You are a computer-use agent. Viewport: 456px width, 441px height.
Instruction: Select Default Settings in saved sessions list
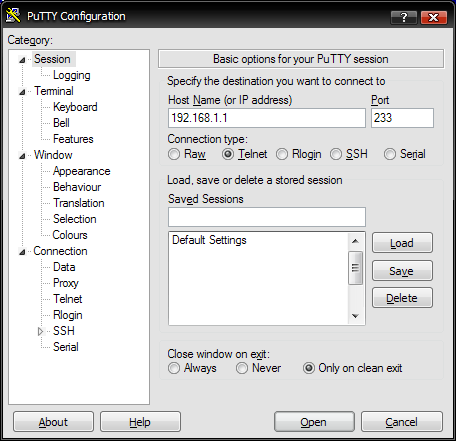pos(209,240)
